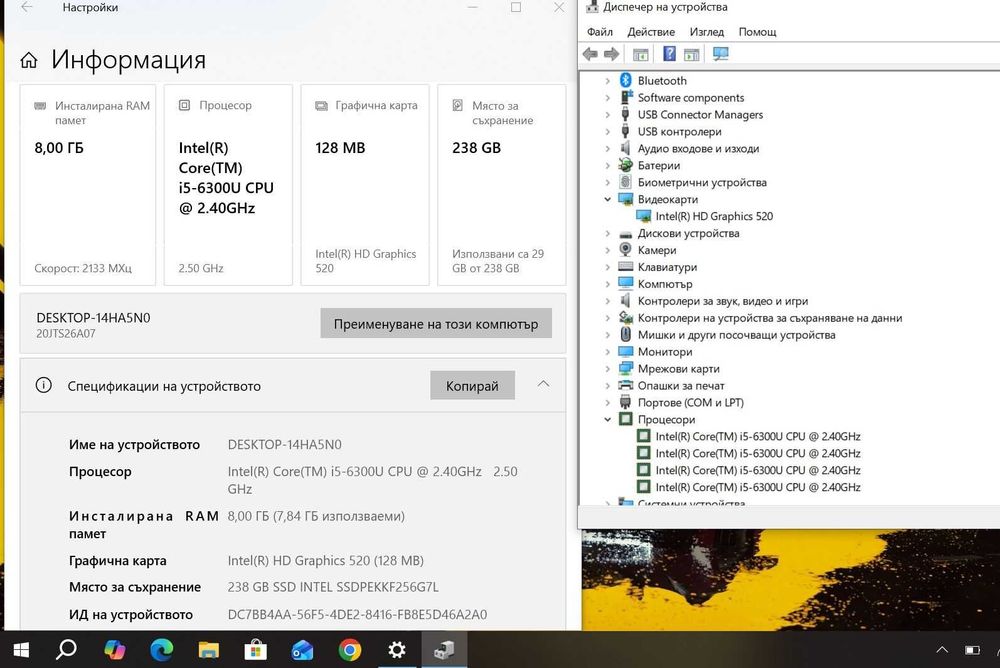This screenshot has height=668, width=1000.
Task: Open the Windows Start menu
Action: tap(21, 650)
